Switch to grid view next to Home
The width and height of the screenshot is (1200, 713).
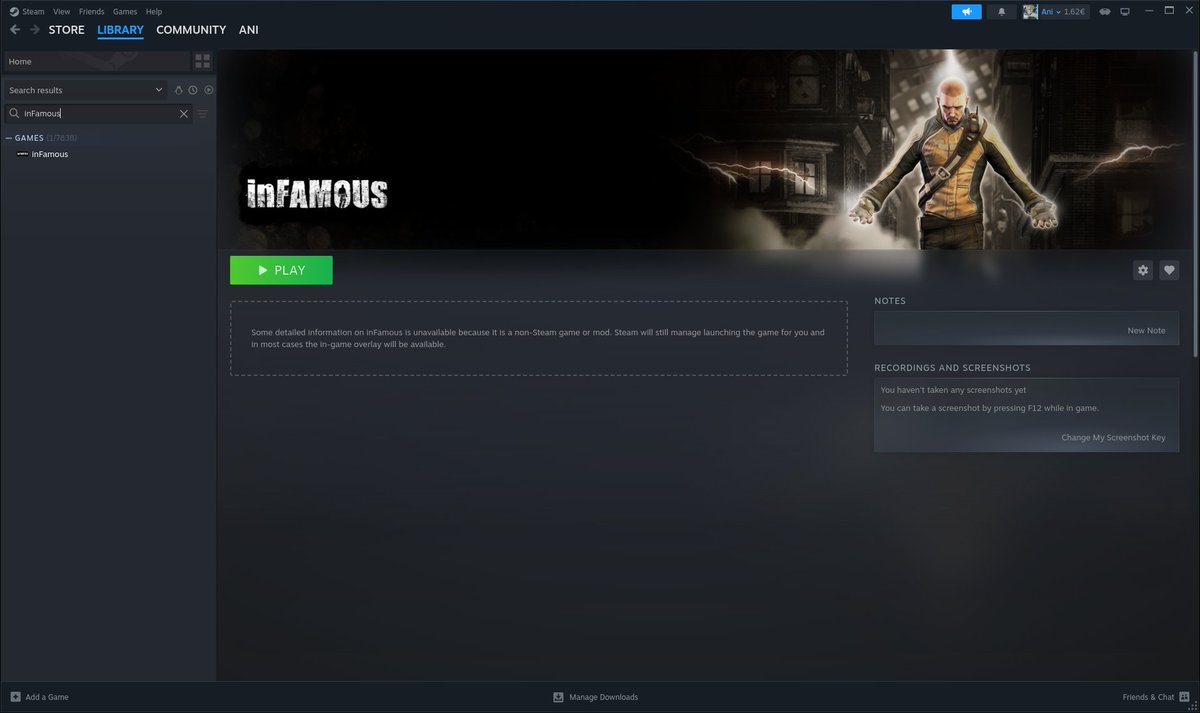pos(202,60)
